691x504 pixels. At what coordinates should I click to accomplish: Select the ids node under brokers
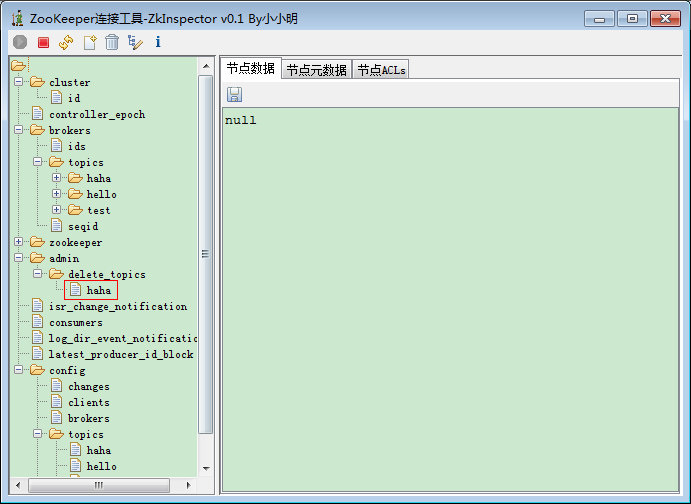(77, 146)
